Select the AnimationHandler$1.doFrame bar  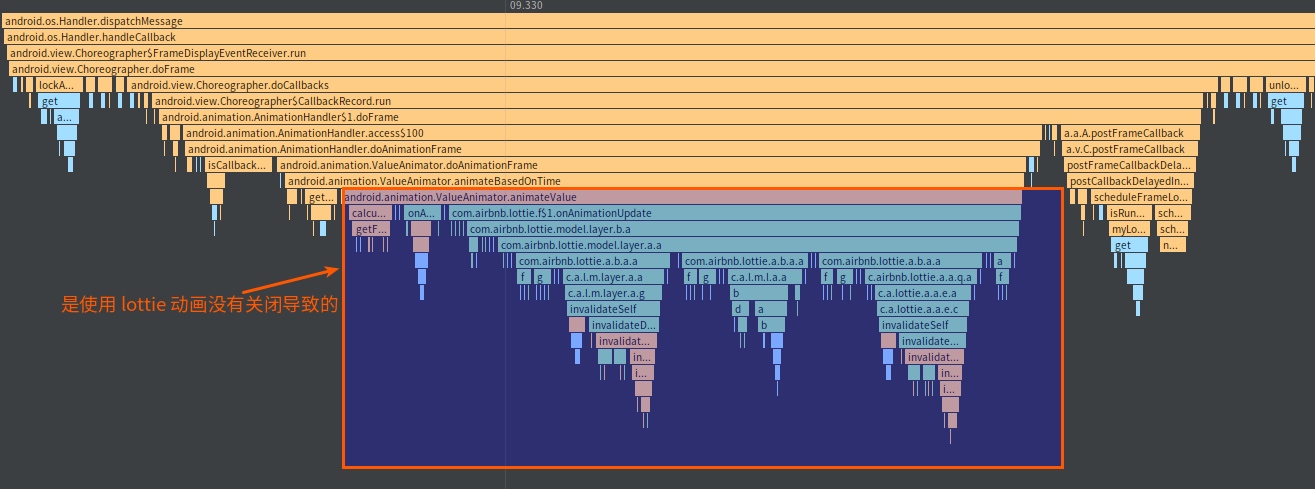[x=600, y=117]
